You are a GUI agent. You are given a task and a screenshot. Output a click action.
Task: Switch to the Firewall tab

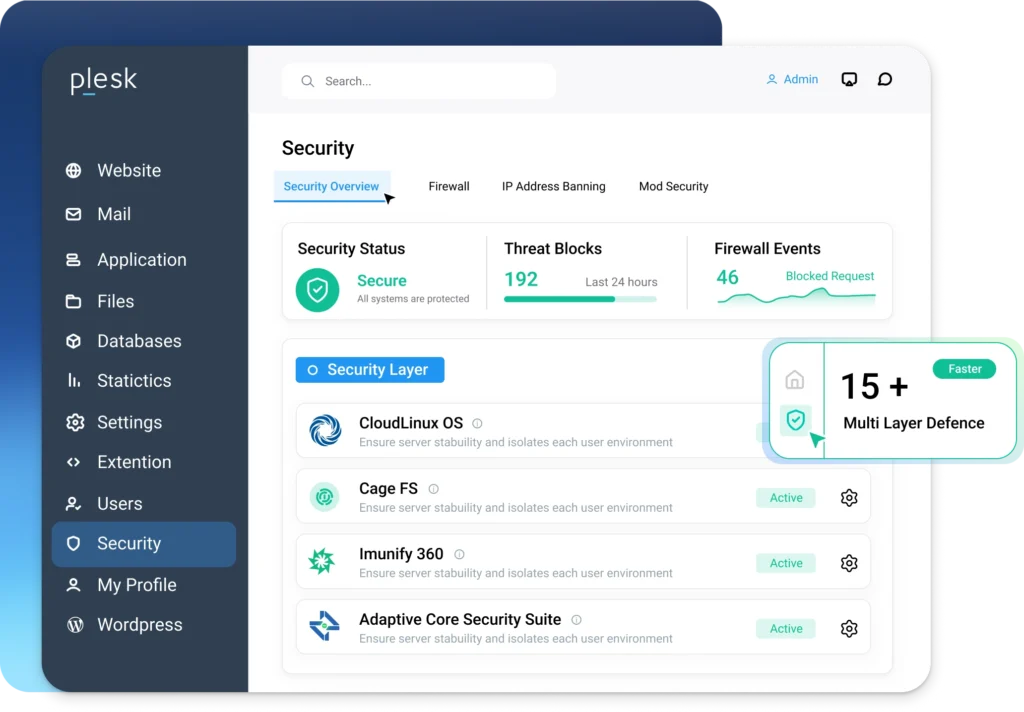[449, 186]
